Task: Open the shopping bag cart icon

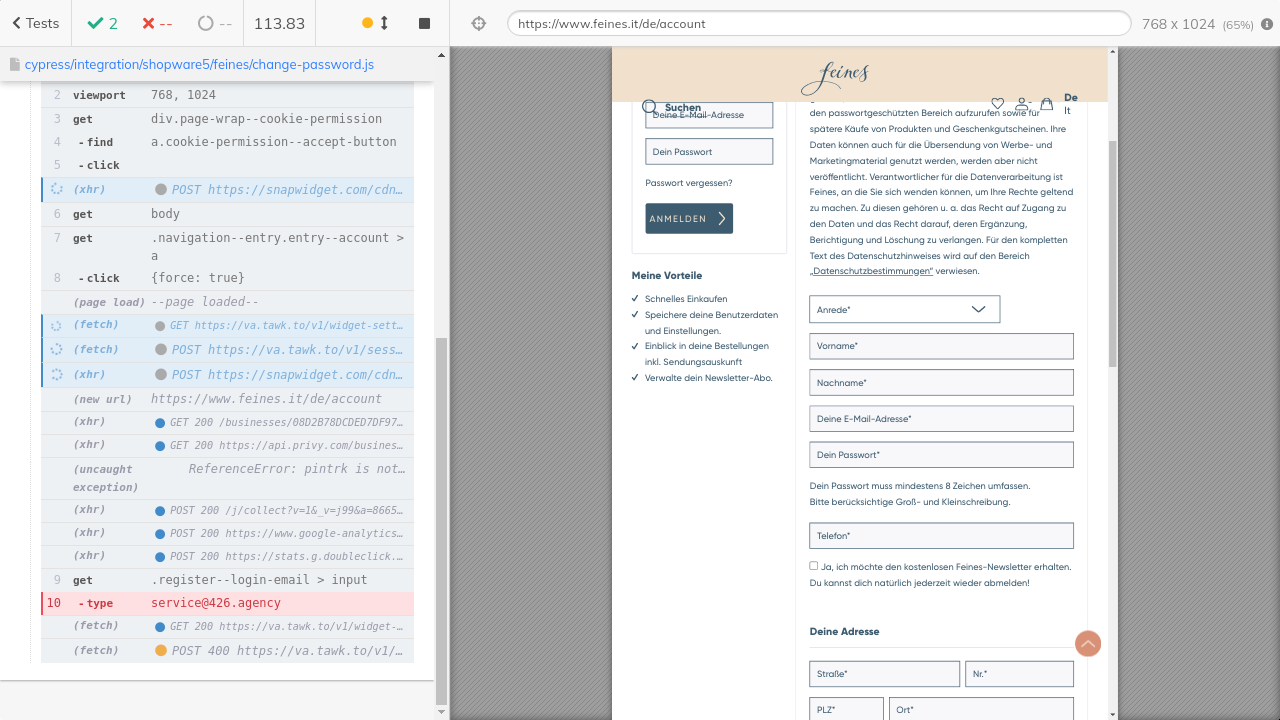Action: point(1047,104)
